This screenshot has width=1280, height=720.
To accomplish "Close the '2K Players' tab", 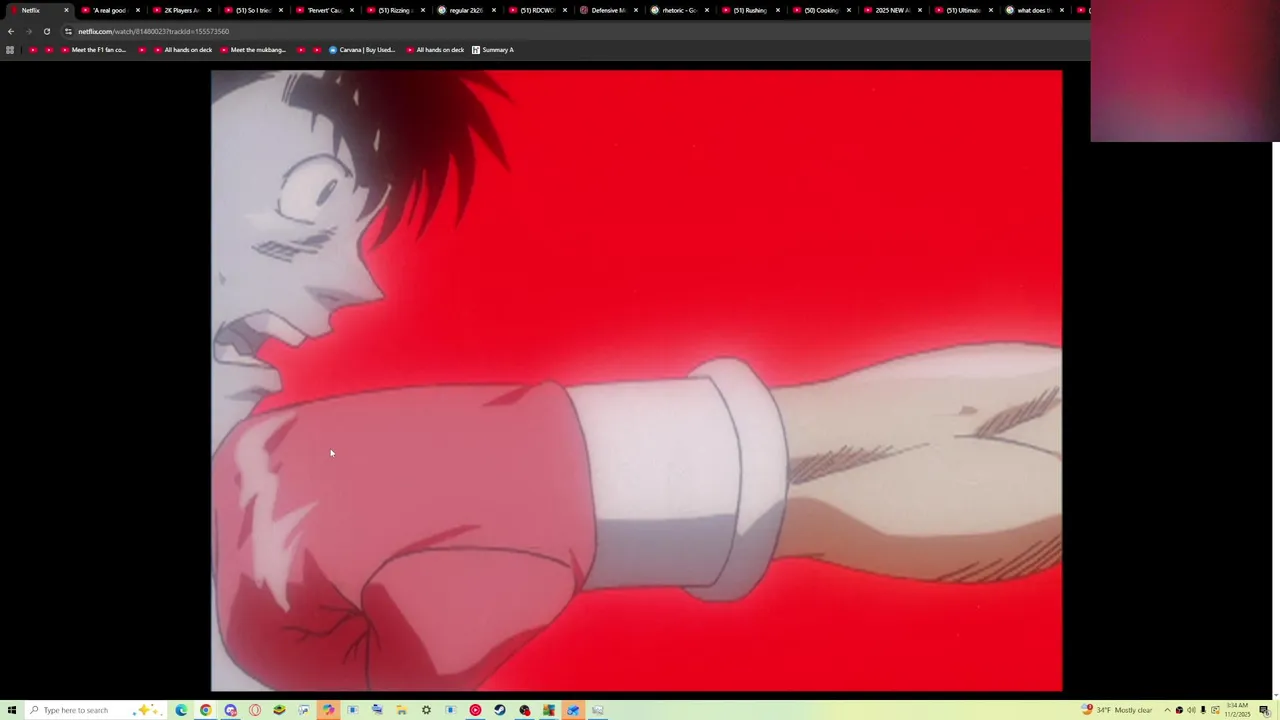I will (209, 10).
